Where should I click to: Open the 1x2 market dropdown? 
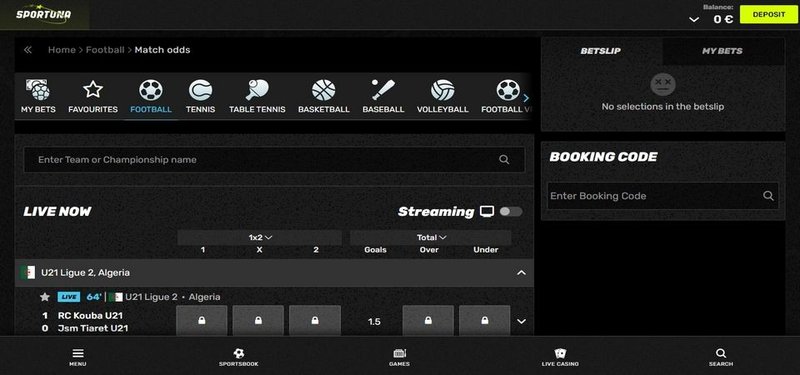pyautogui.click(x=260, y=237)
